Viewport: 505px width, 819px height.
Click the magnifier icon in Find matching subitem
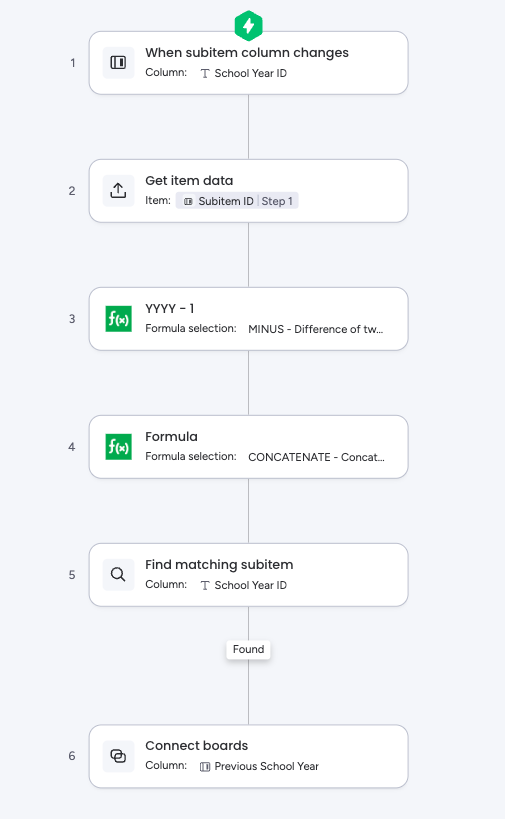[x=118, y=575]
